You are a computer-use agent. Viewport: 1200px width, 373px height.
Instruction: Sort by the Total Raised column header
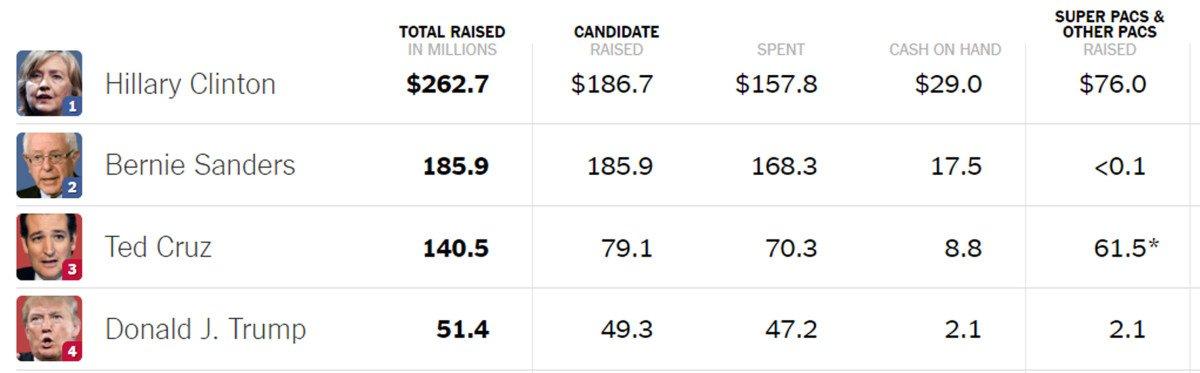pyautogui.click(x=452, y=41)
